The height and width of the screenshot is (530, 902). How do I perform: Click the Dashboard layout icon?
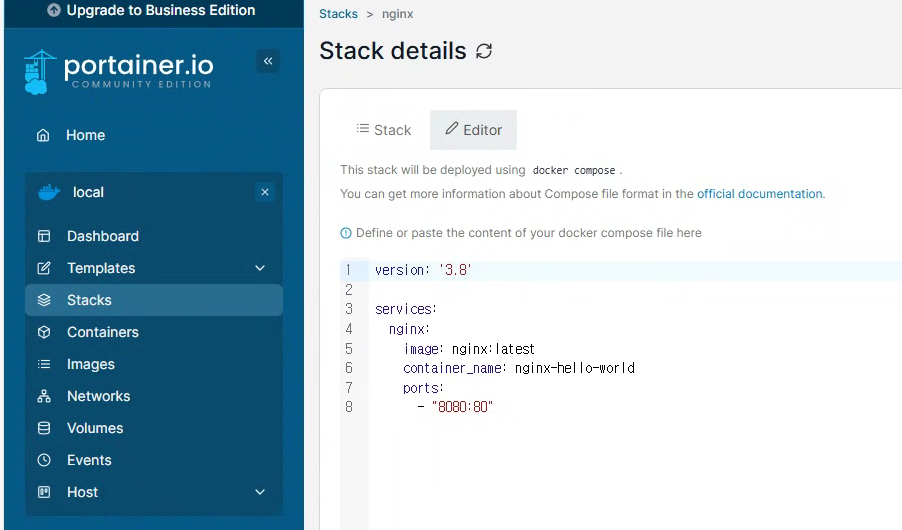coord(44,236)
